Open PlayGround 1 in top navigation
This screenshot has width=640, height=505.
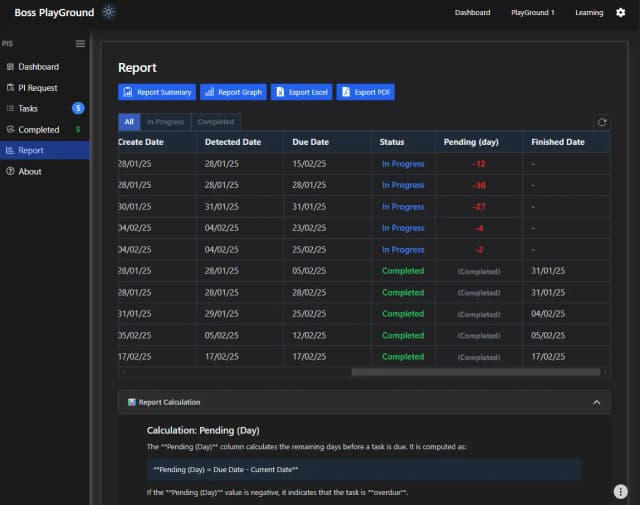click(532, 13)
